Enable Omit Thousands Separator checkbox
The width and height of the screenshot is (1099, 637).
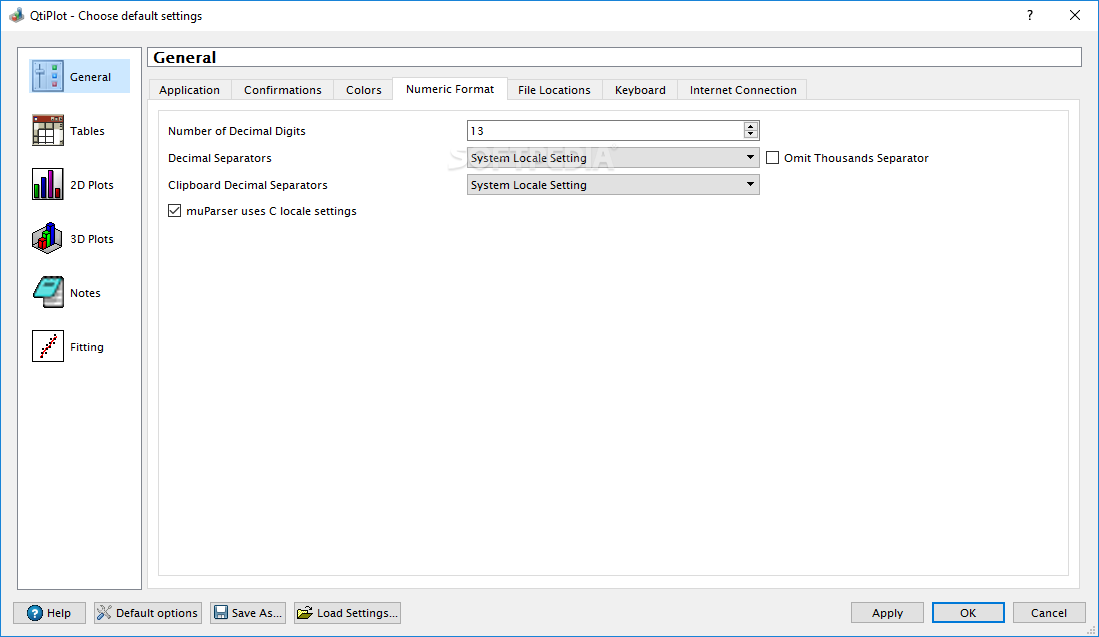pos(772,158)
